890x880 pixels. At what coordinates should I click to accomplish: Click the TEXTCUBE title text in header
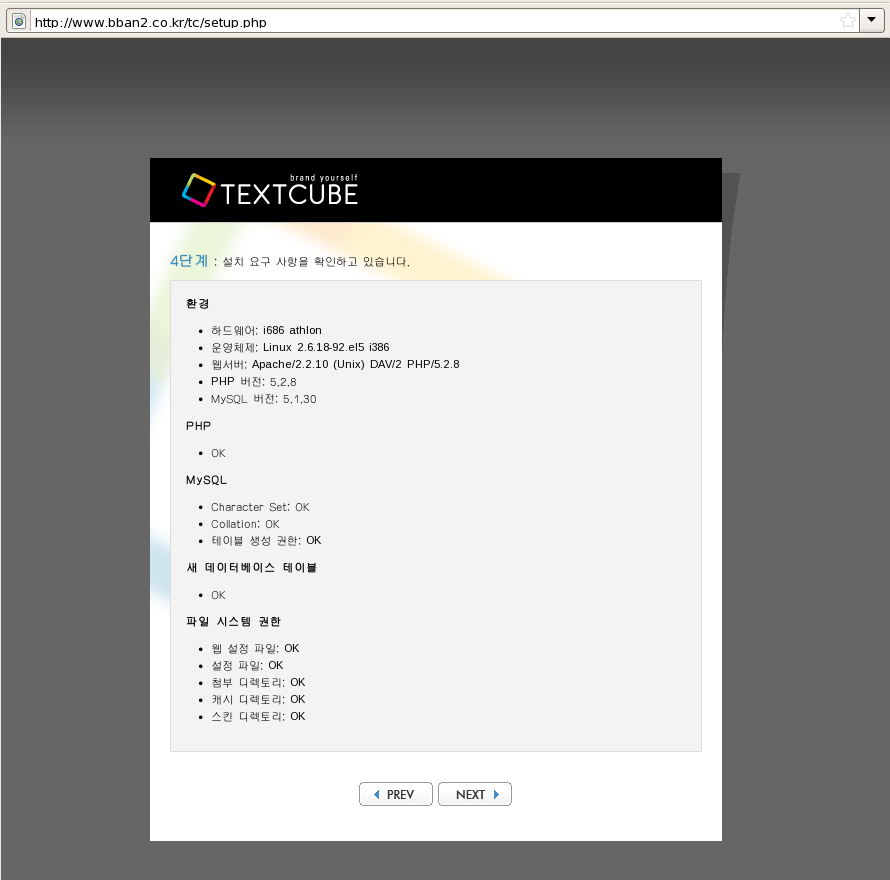[x=289, y=195]
